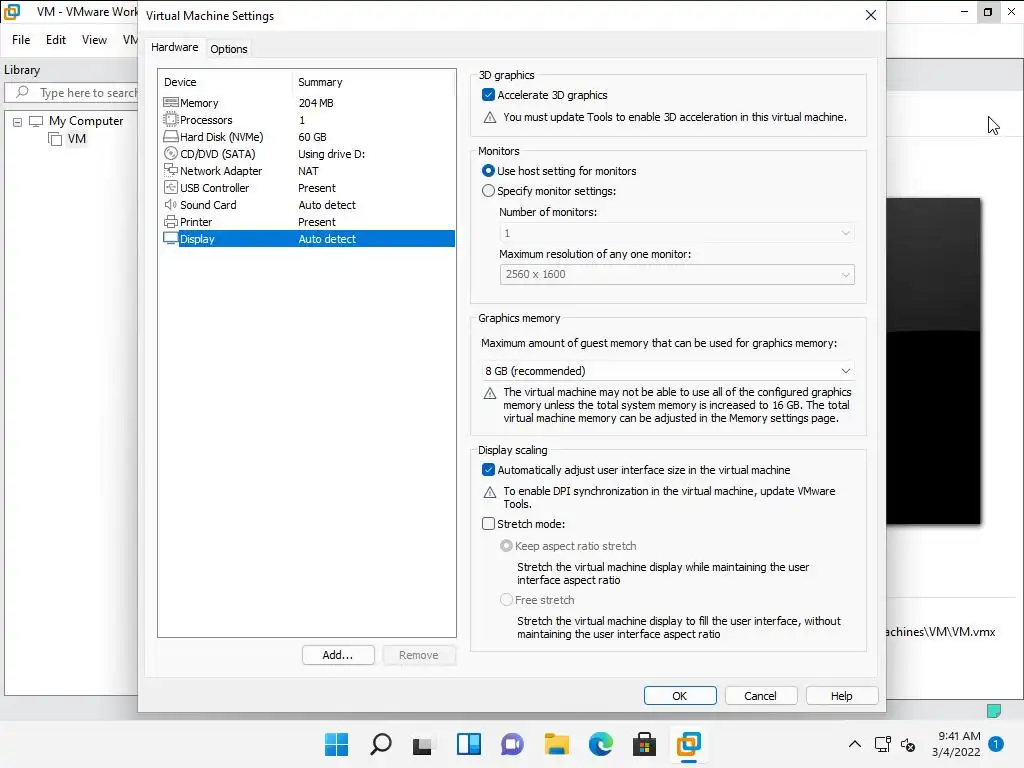
Task: Open Task View on the taskbar
Action: (423, 744)
